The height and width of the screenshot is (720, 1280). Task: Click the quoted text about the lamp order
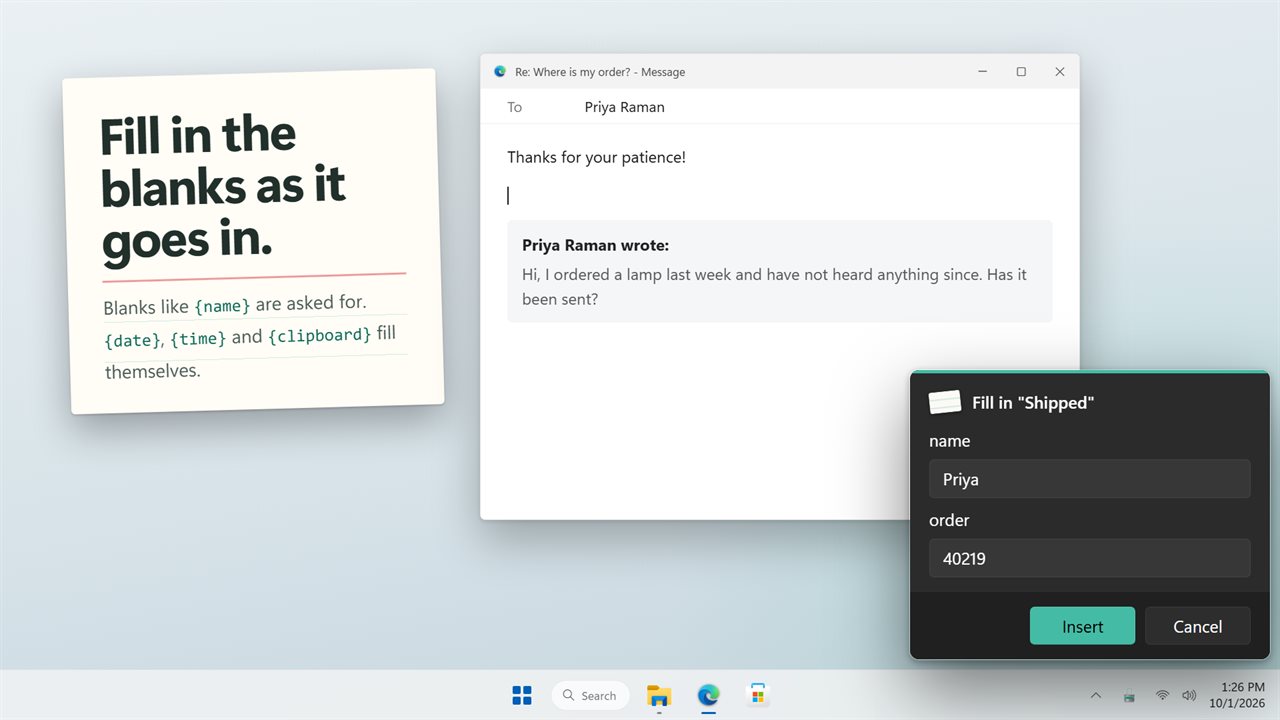coord(774,286)
